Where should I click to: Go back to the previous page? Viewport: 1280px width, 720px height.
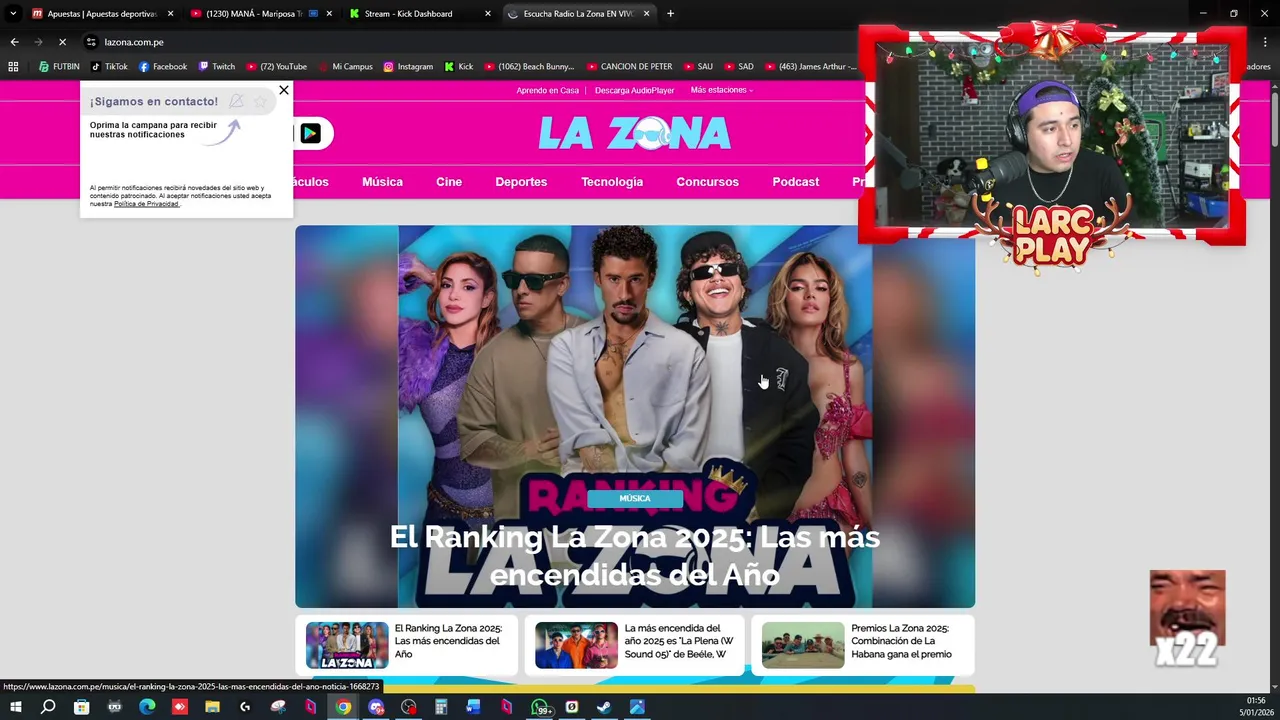(14, 42)
